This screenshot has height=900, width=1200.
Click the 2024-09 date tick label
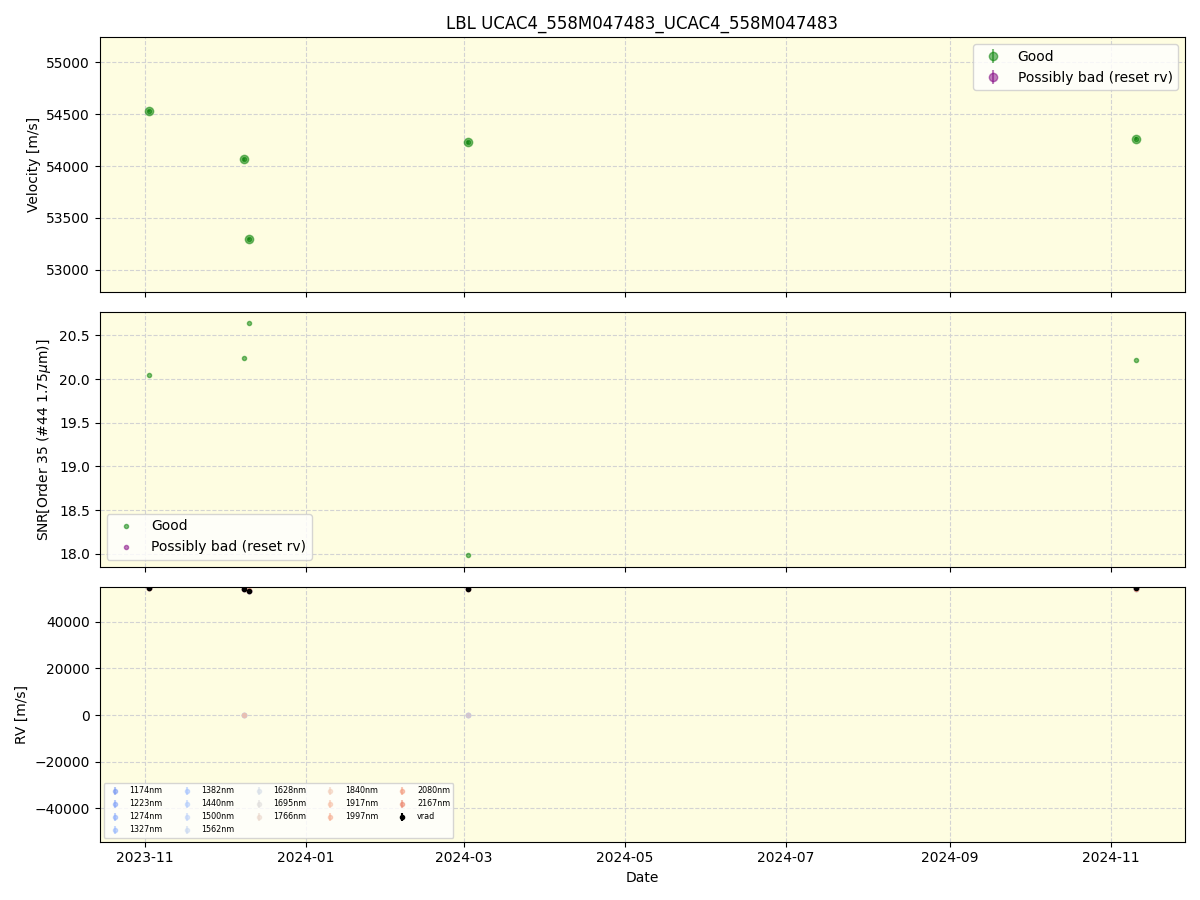(950, 855)
